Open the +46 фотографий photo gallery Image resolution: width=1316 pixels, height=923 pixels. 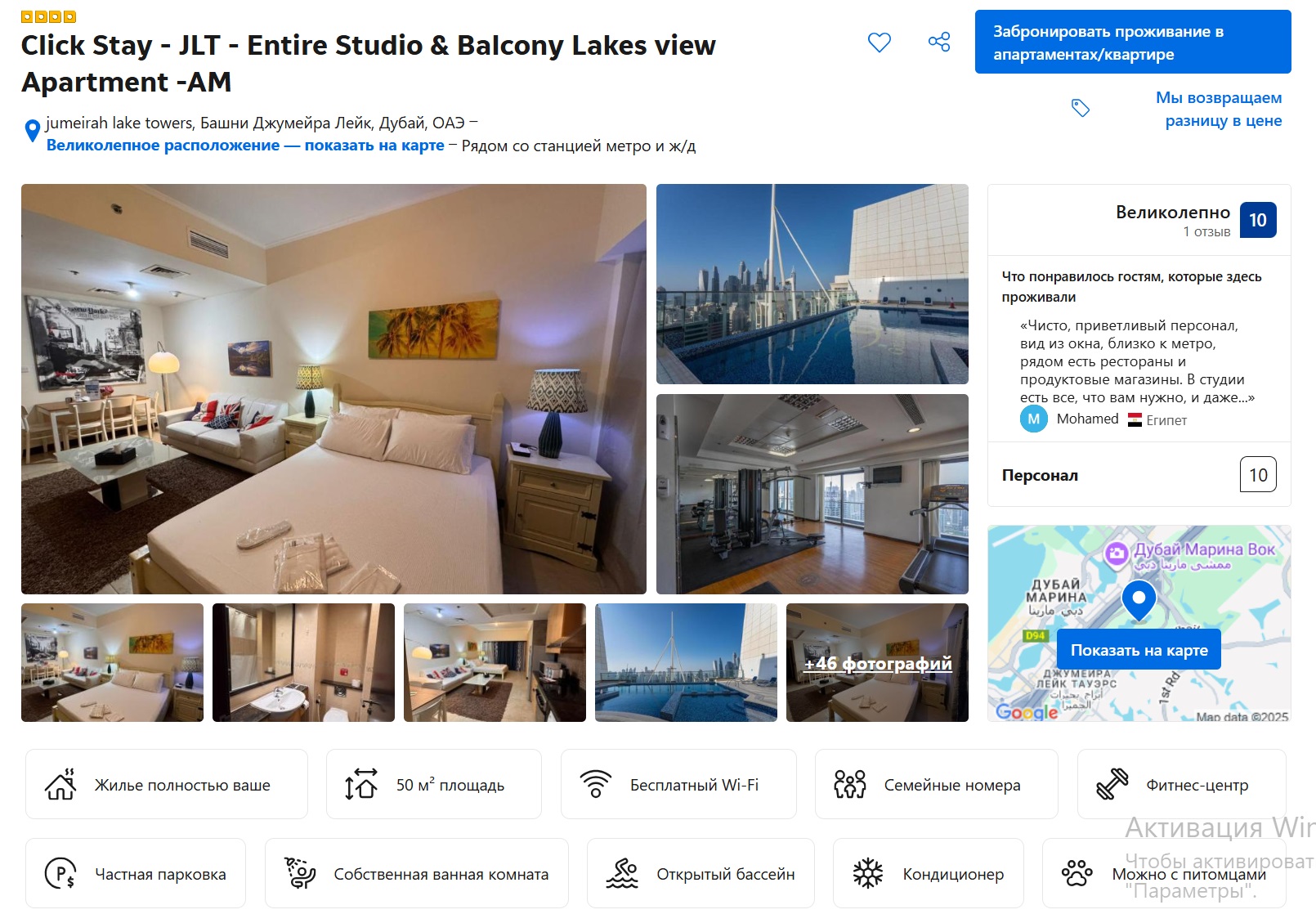click(877, 663)
